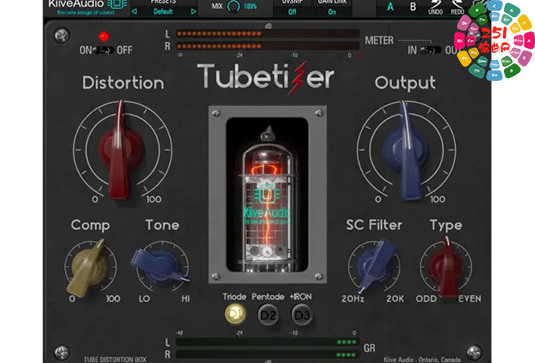Click the ODD label under Type
Image resolution: width=535 pixels, height=363 pixels.
coord(426,299)
